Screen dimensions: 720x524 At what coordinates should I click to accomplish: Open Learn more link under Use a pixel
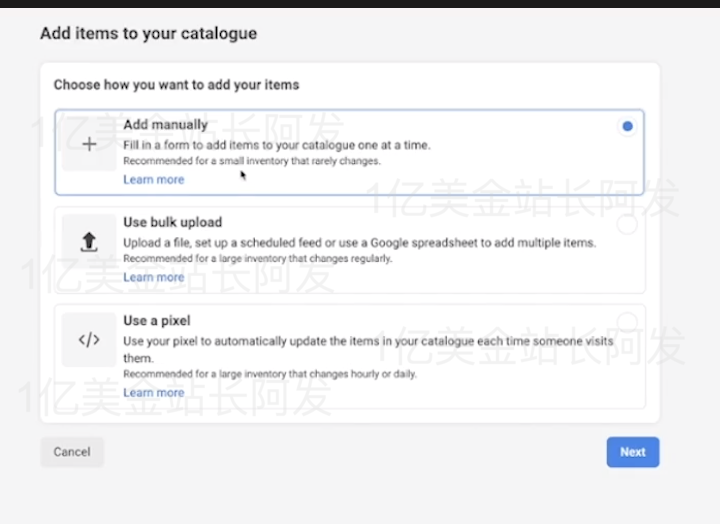[154, 393]
